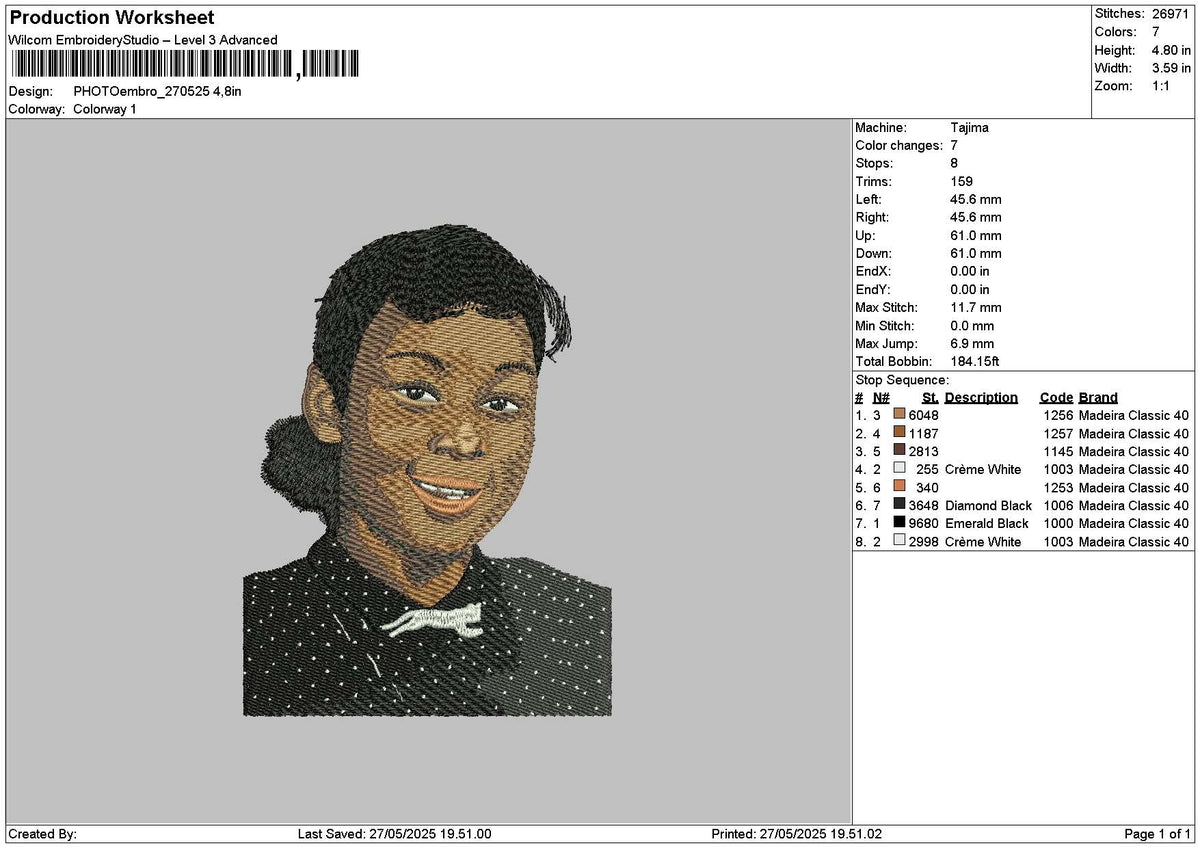Click the Code column header
The height and width of the screenshot is (848, 1200).
click(x=1056, y=397)
